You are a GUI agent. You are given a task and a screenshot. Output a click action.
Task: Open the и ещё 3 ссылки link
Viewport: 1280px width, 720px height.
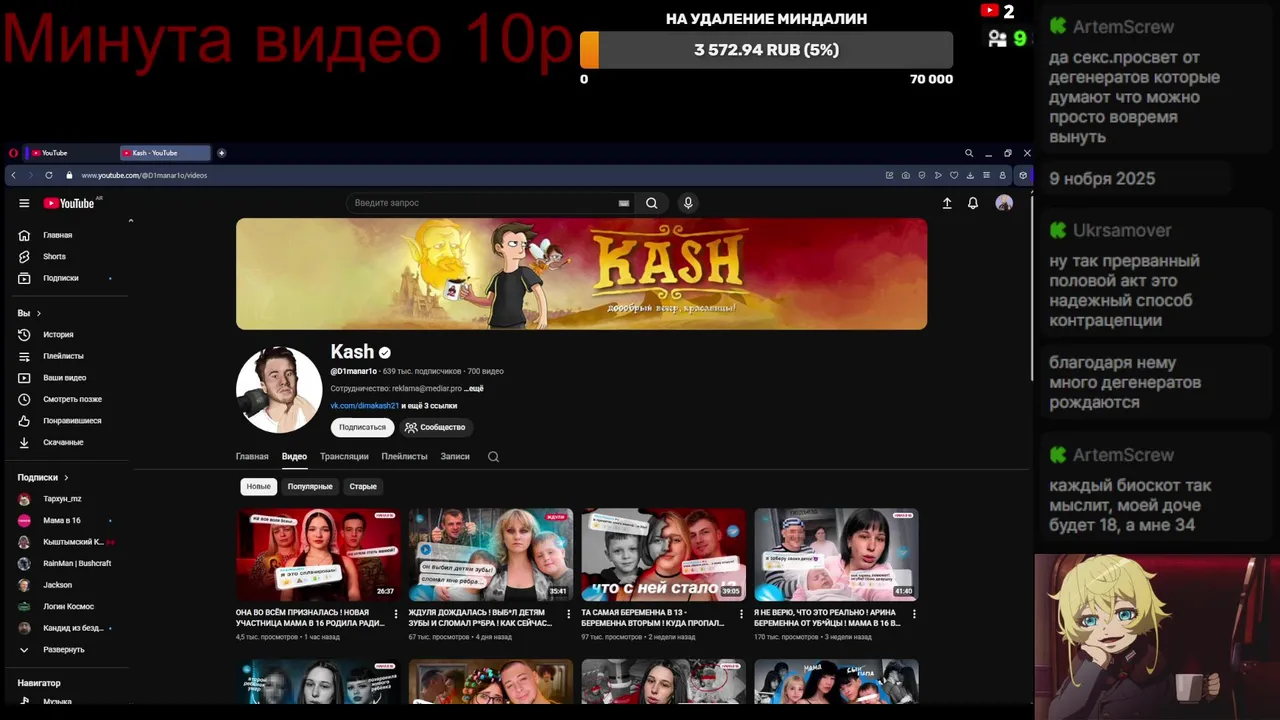coord(430,406)
